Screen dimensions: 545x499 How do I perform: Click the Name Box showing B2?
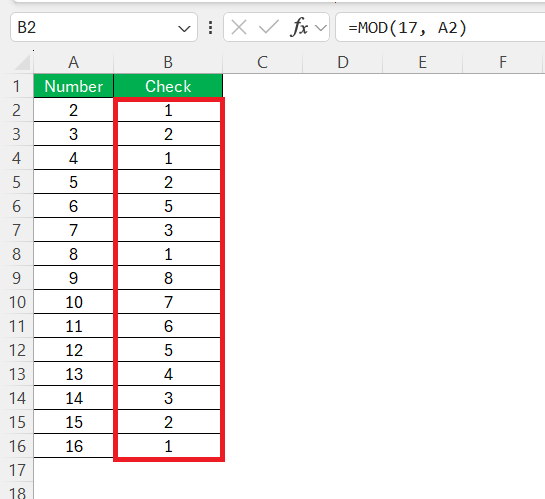coord(104,27)
